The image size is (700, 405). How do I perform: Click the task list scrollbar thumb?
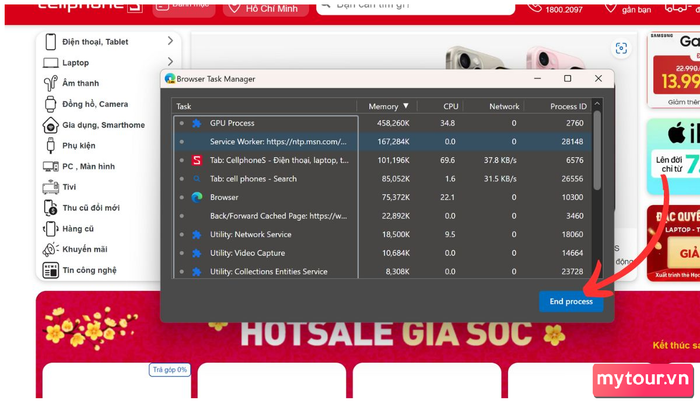(x=597, y=150)
